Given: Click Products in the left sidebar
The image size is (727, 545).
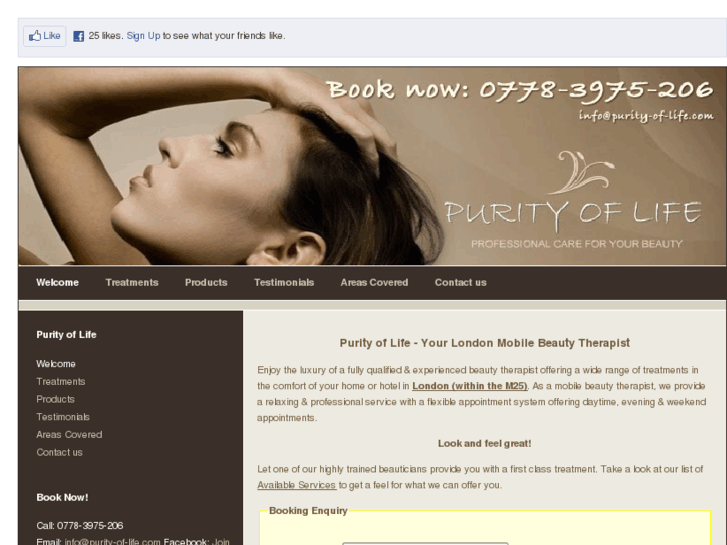Looking at the screenshot, I should 55,399.
